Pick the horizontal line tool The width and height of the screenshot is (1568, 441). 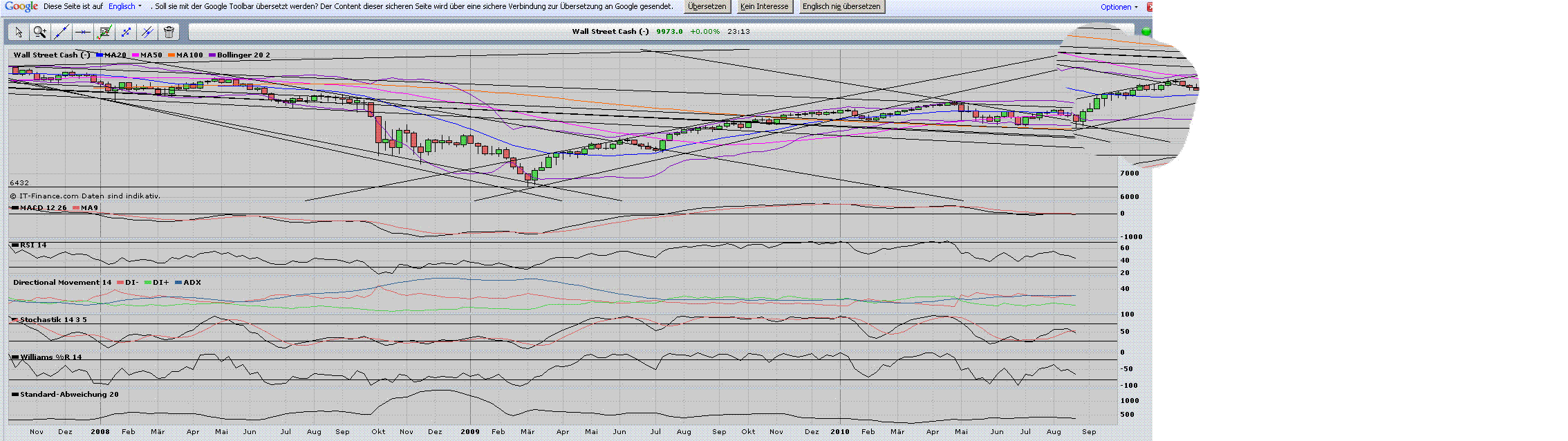(83, 32)
